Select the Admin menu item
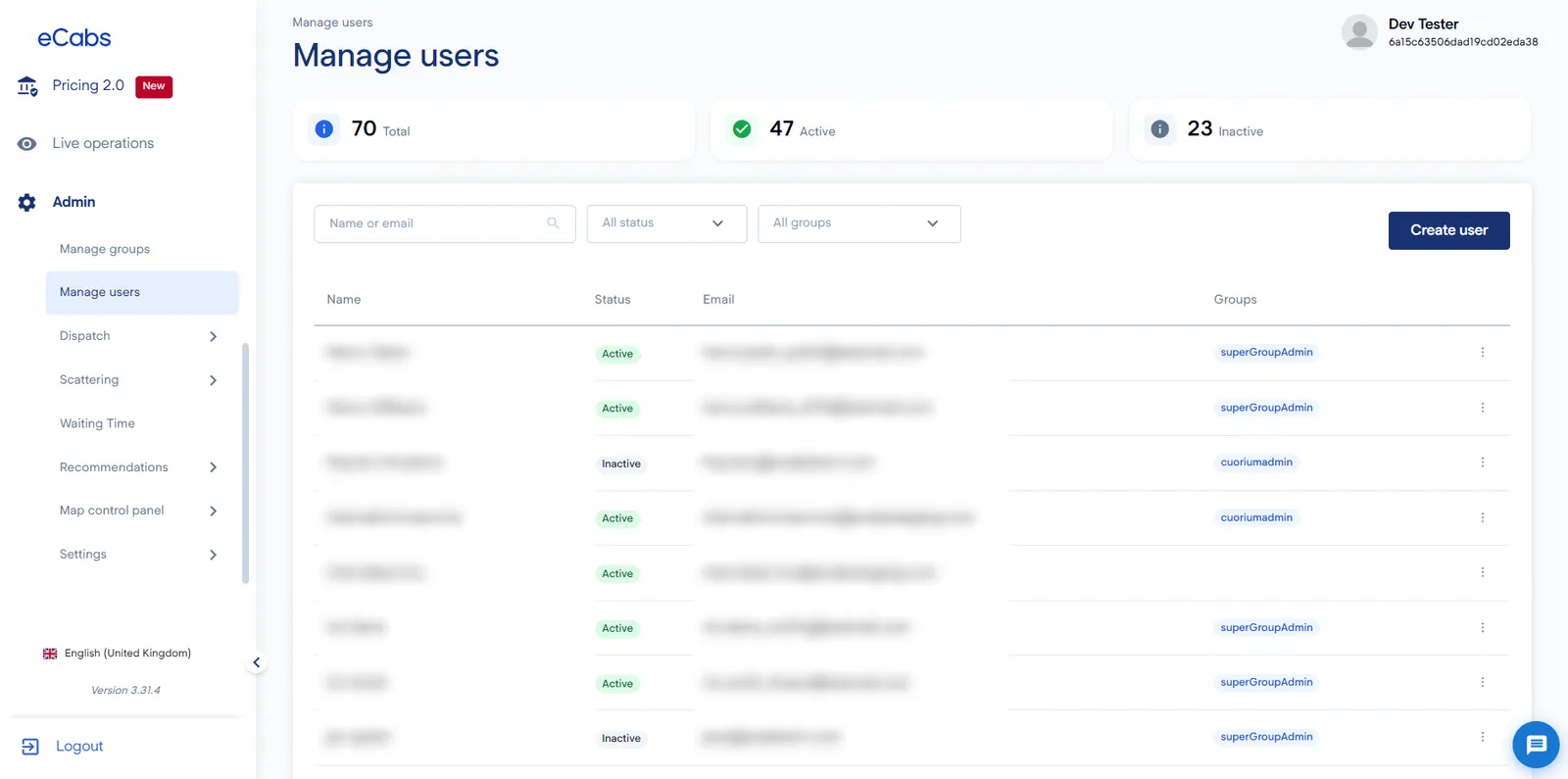1568x779 pixels. 73,202
